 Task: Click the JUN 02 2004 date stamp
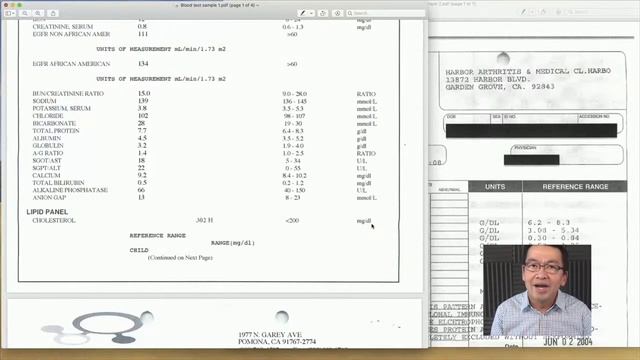tap(568, 342)
